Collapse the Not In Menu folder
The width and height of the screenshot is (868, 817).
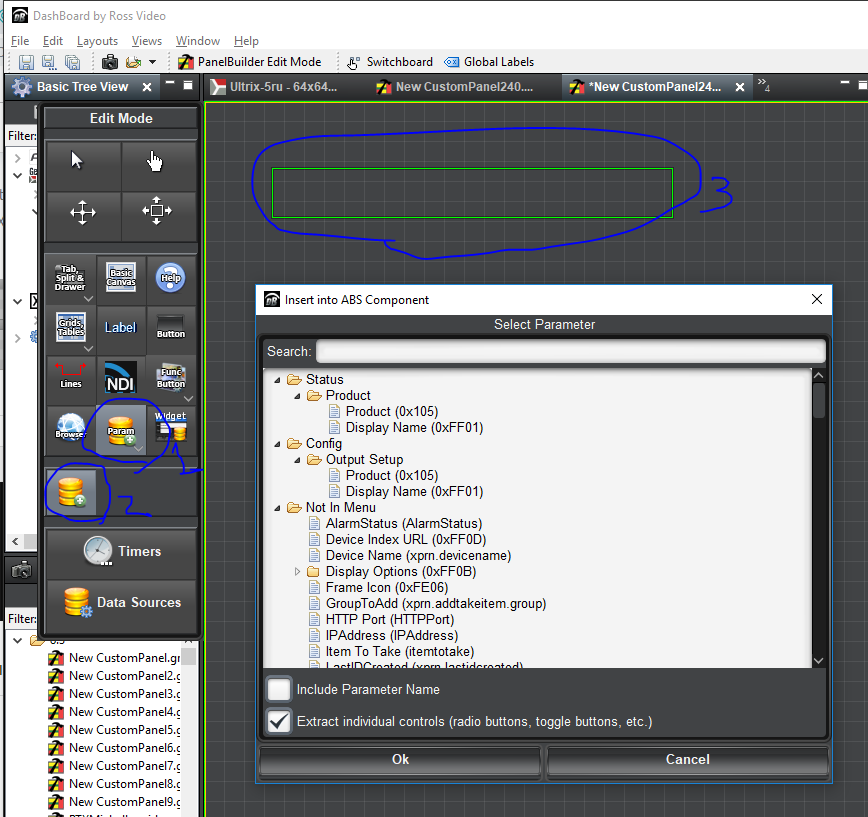tap(277, 509)
